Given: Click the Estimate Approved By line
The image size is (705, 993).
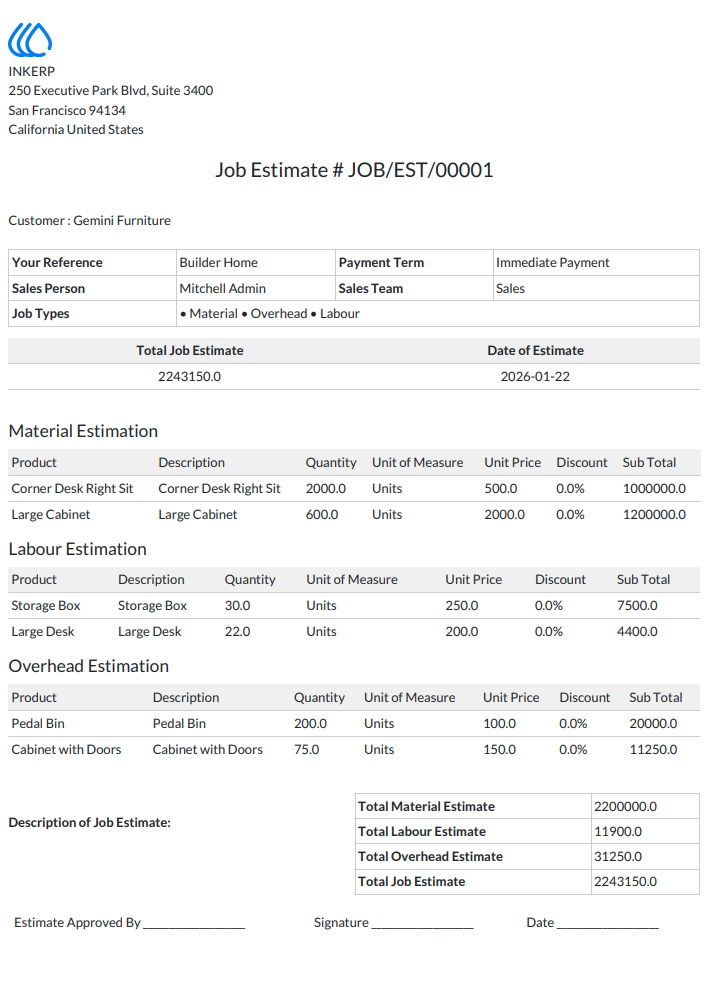Looking at the screenshot, I should (129, 923).
